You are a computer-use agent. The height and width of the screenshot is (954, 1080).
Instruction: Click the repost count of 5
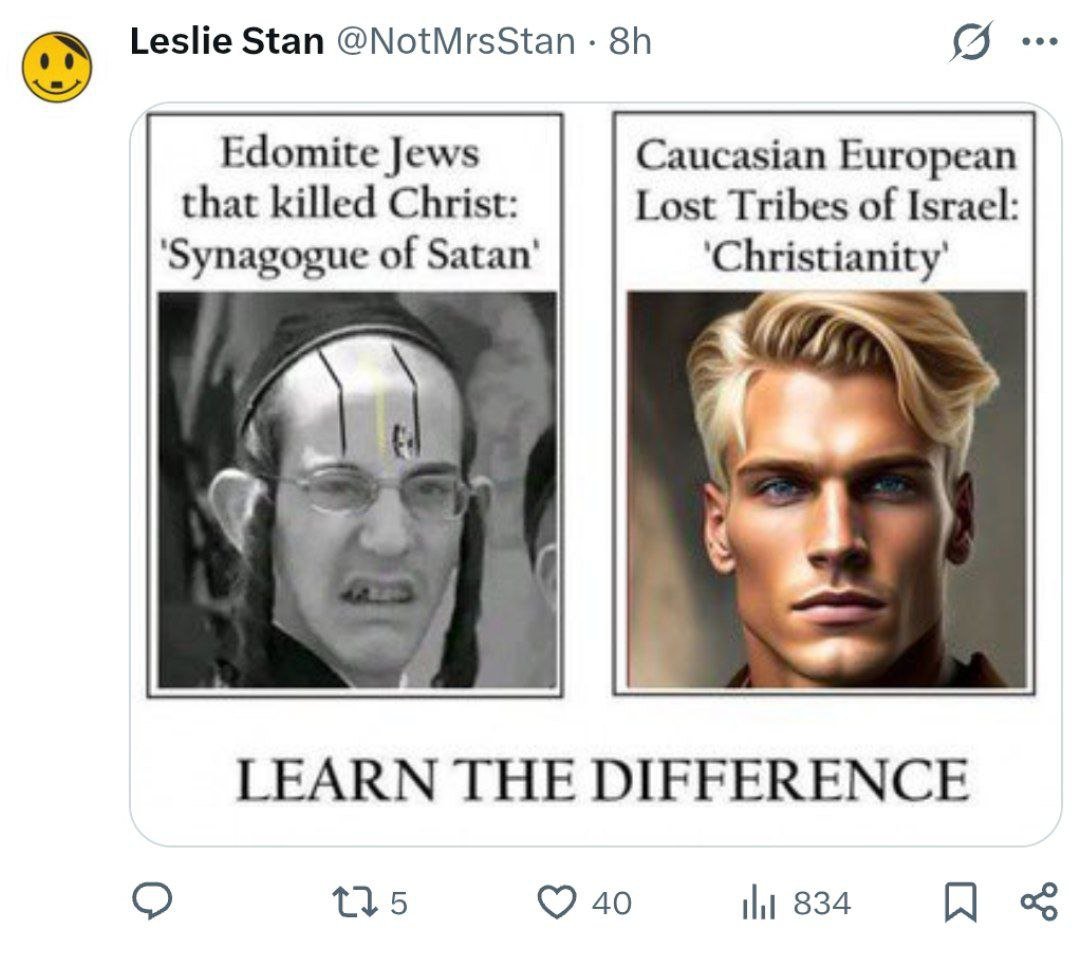399,903
